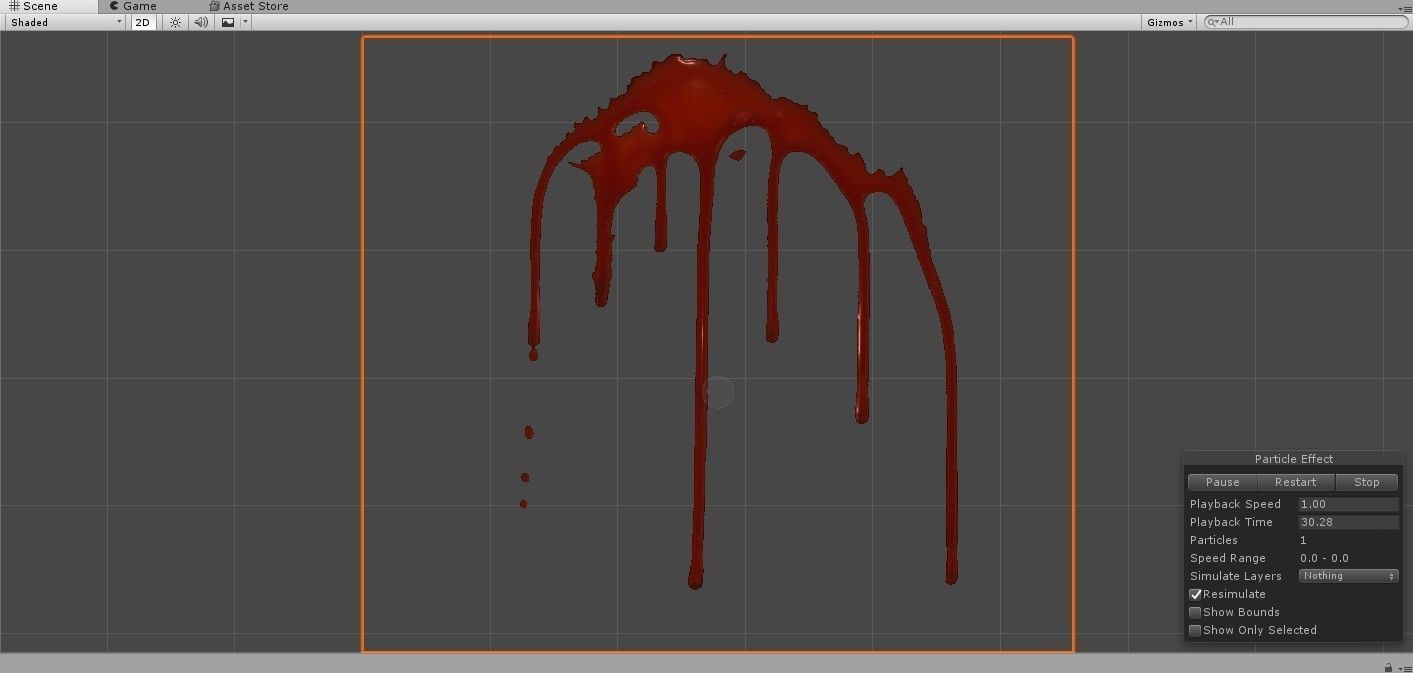Click the Playback Speed label
Viewport: 1413px width, 673px height.
click(x=1235, y=504)
